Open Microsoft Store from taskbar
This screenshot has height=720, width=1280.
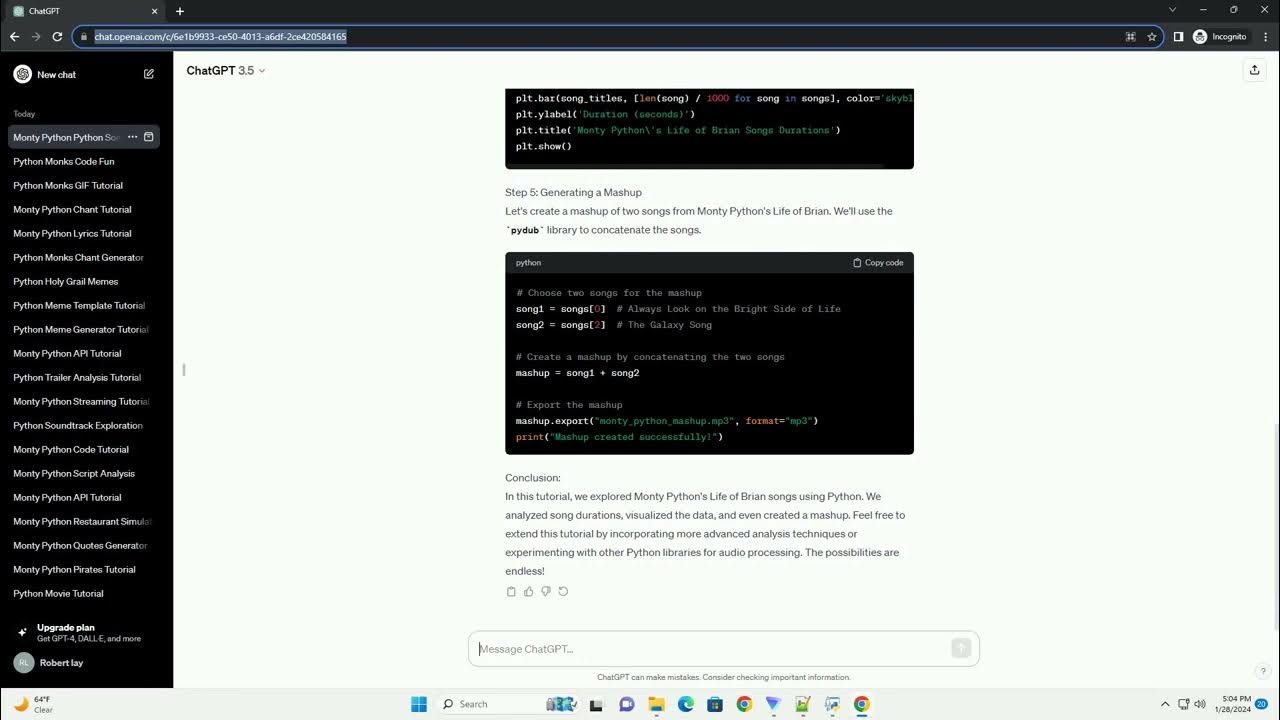pyautogui.click(x=715, y=704)
